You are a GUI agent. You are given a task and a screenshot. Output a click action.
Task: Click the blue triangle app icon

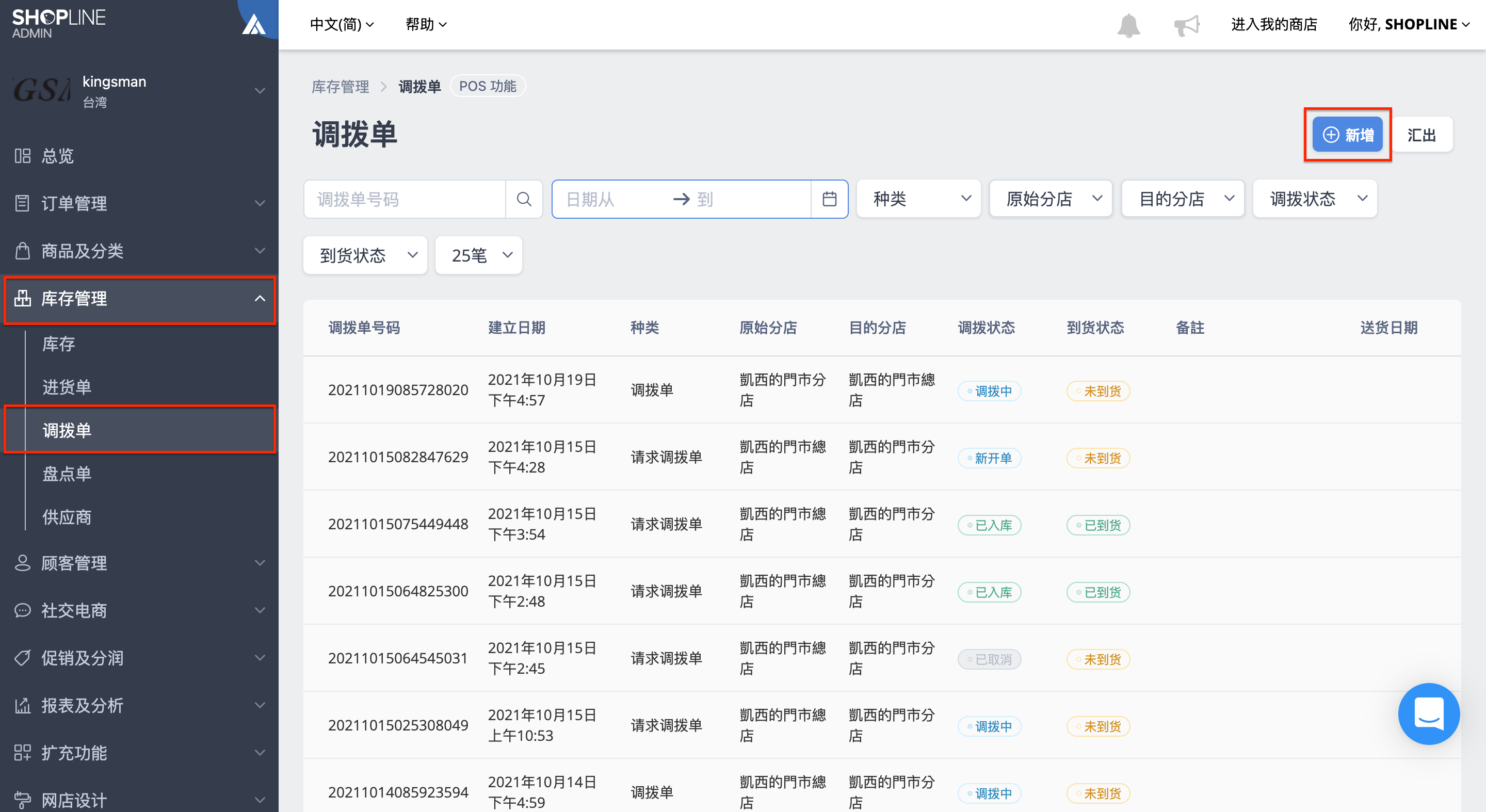(254, 24)
